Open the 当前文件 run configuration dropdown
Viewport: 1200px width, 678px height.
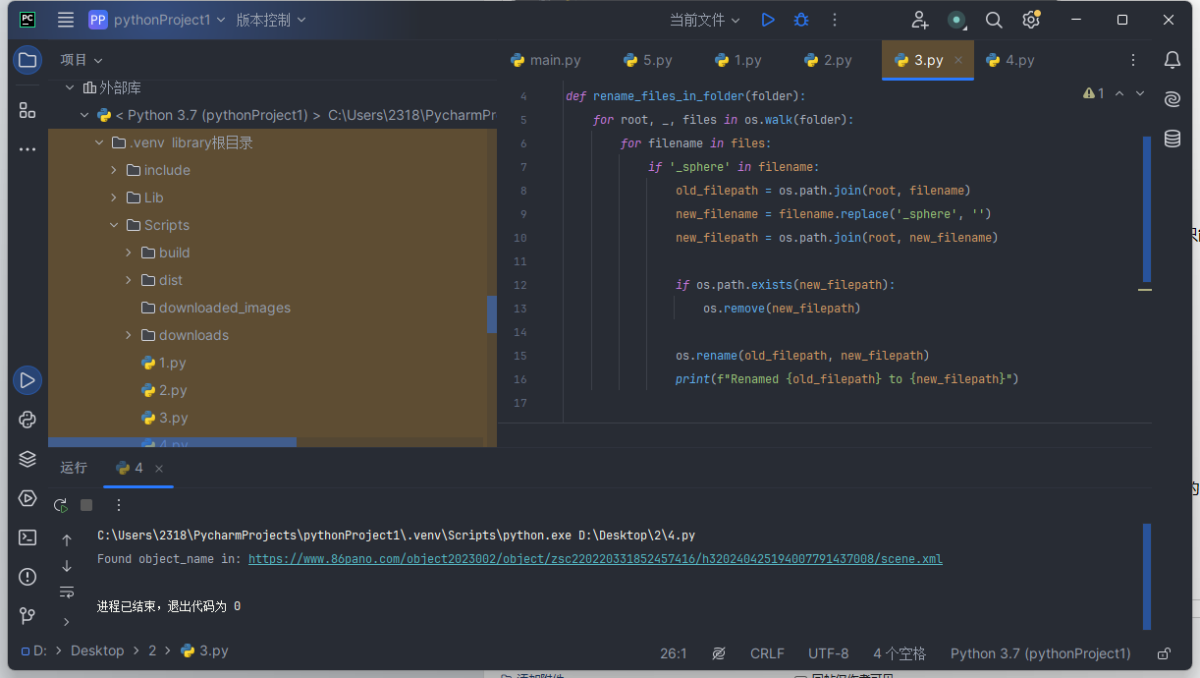[704, 20]
